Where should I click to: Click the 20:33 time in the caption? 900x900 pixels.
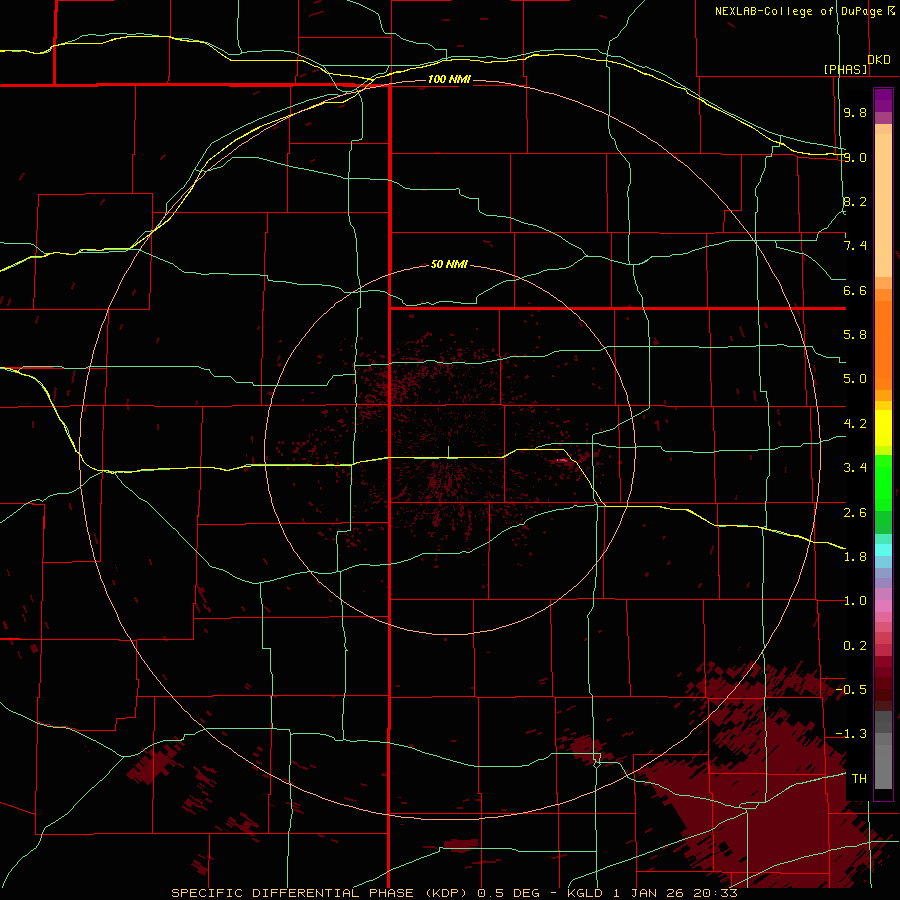(715, 893)
